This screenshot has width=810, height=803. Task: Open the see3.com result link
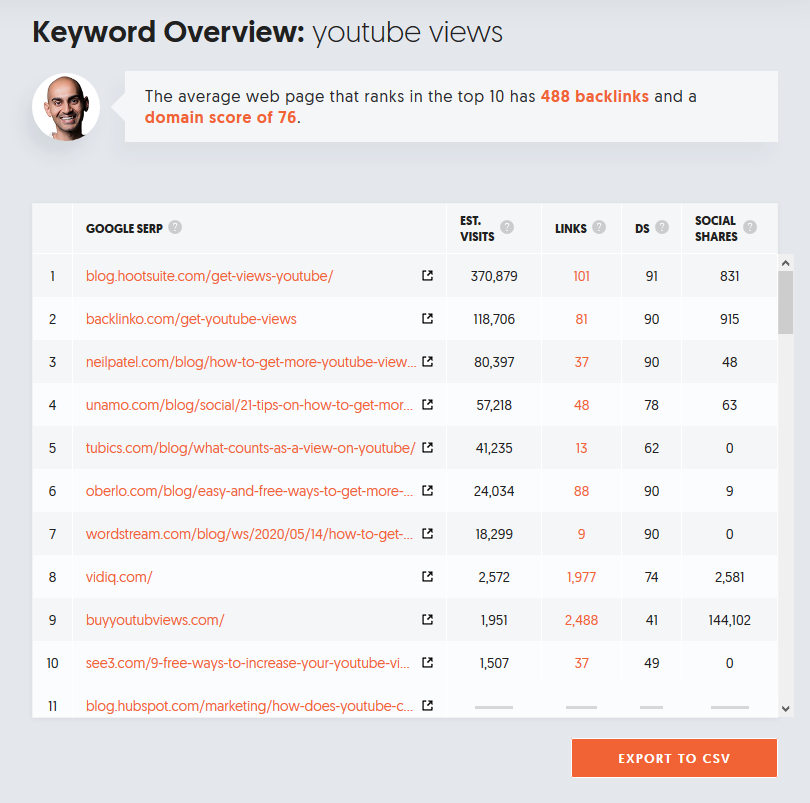247,663
